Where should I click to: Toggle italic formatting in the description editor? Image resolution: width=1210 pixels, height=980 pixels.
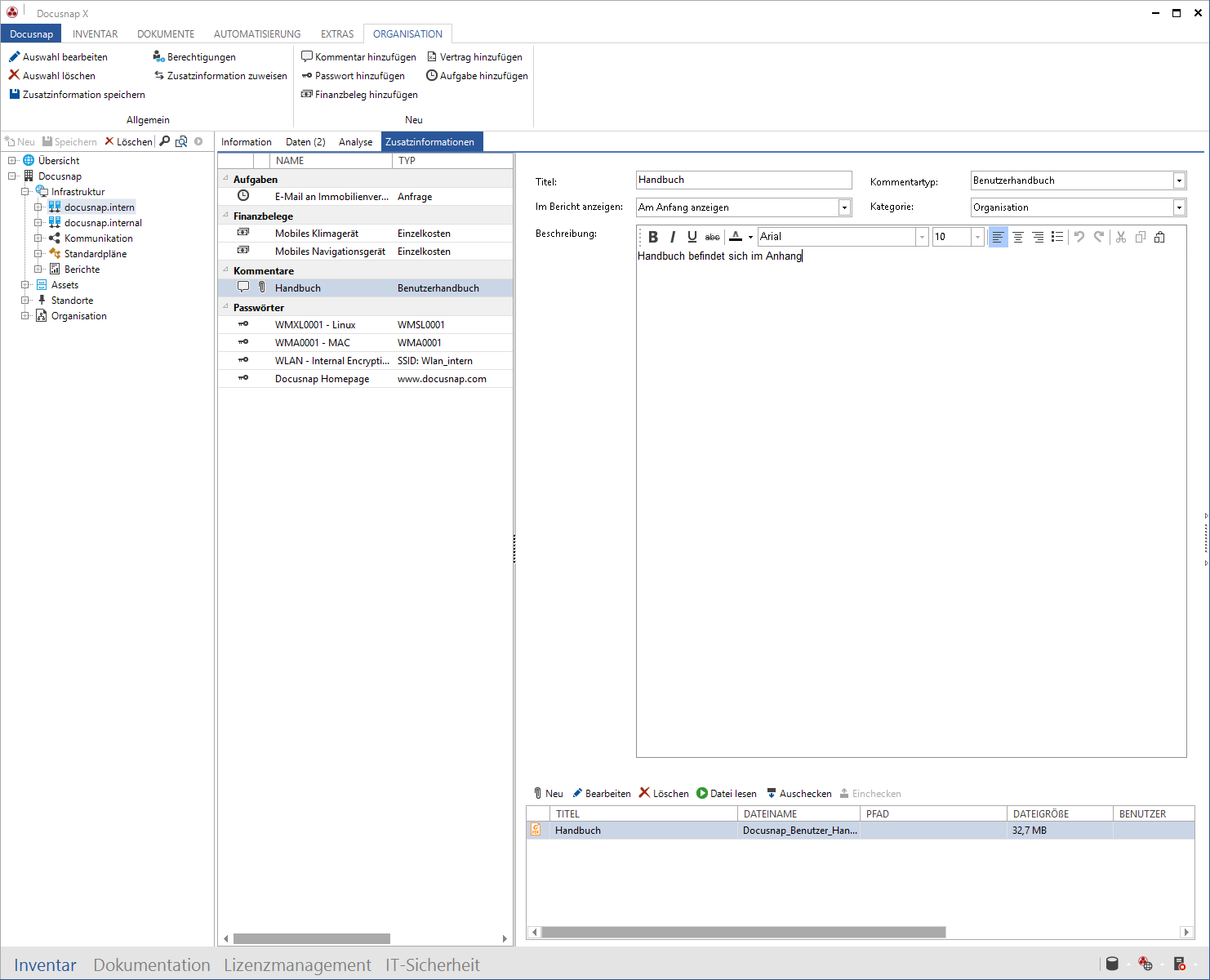673,237
